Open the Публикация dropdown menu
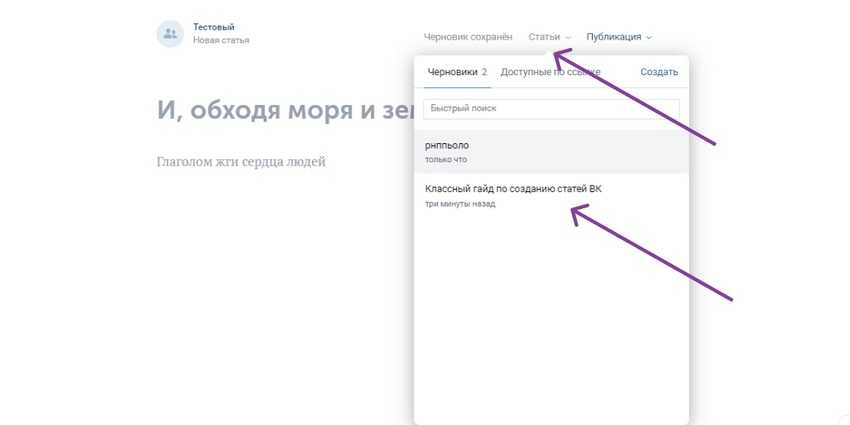Image resolution: width=850 pixels, height=425 pixels. 614,37
